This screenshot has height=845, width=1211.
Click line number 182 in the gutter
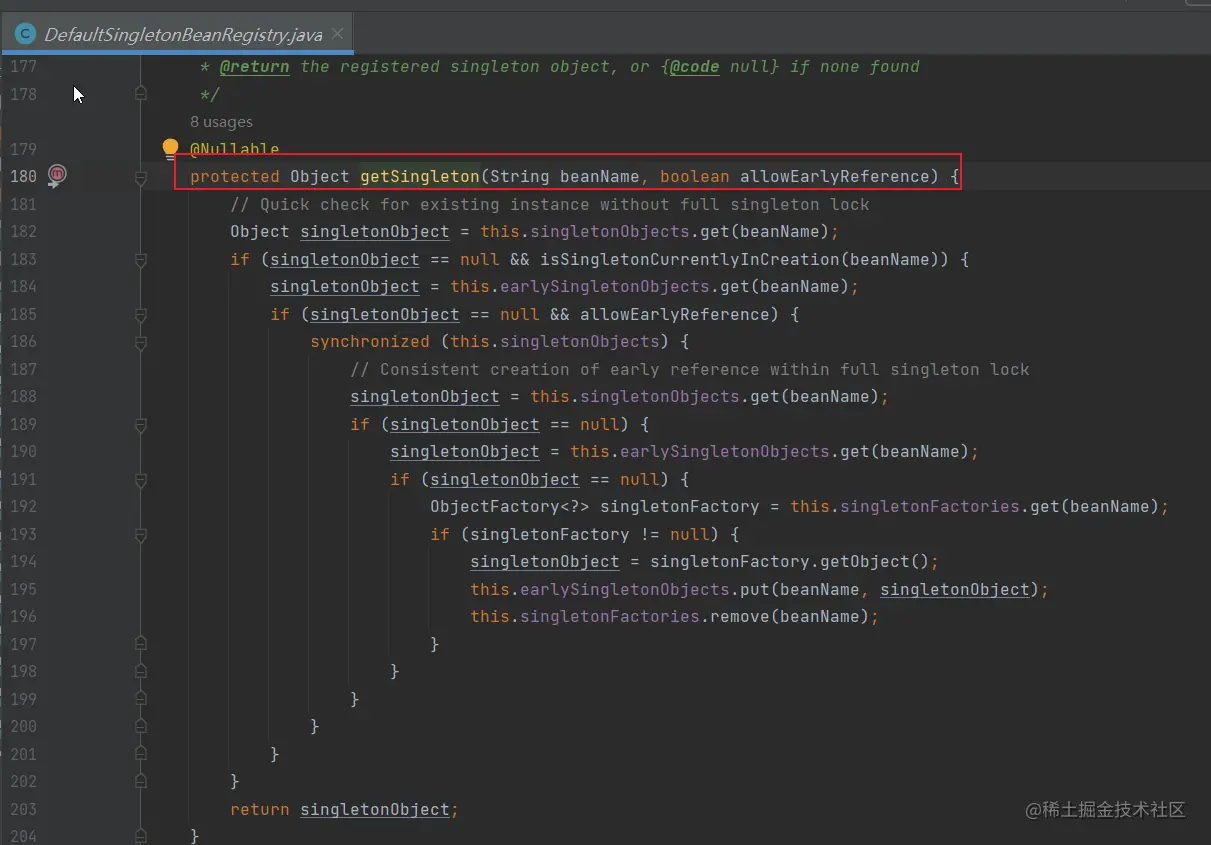point(22,231)
